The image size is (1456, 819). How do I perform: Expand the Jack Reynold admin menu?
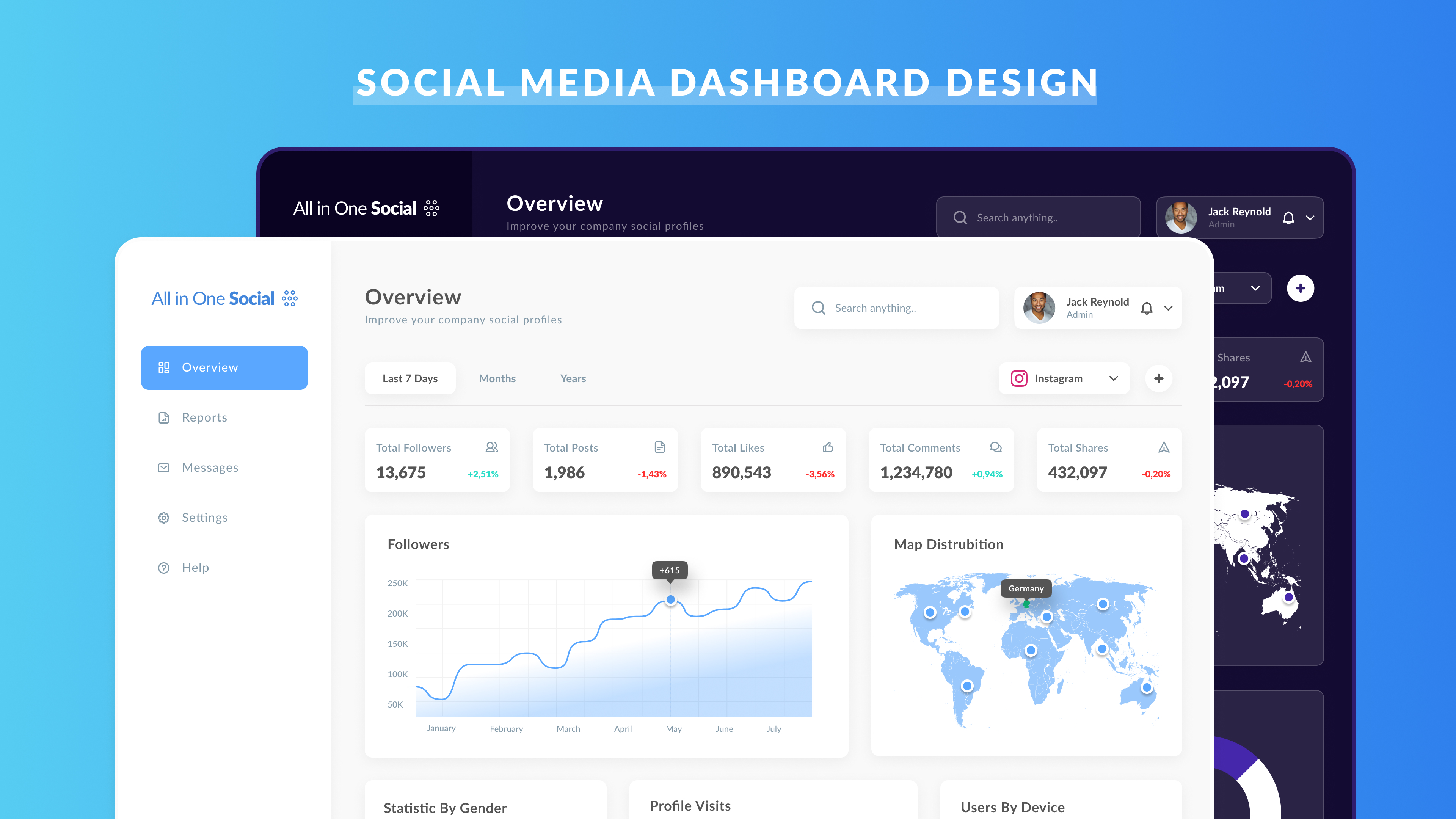click(x=1170, y=307)
